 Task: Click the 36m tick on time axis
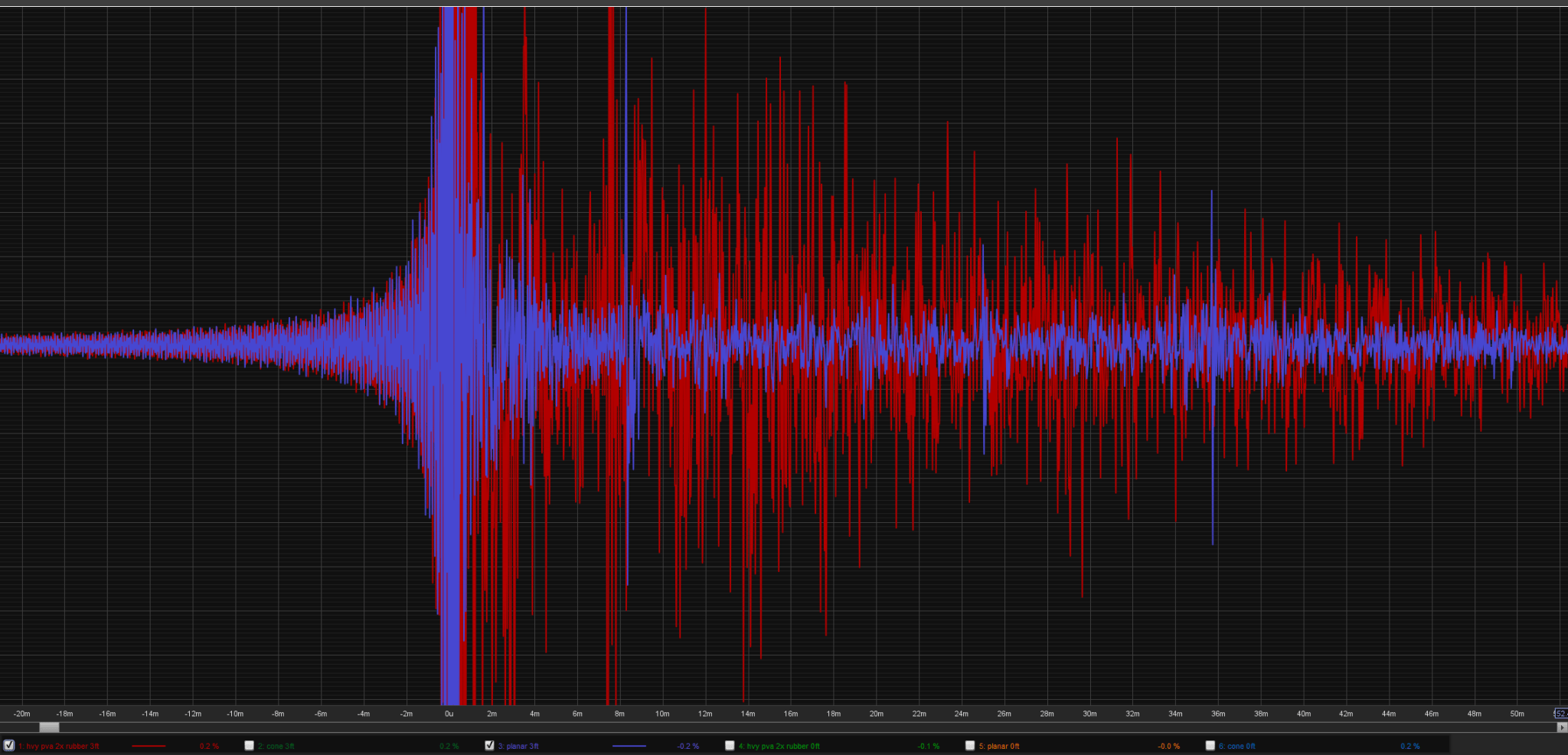click(1218, 714)
